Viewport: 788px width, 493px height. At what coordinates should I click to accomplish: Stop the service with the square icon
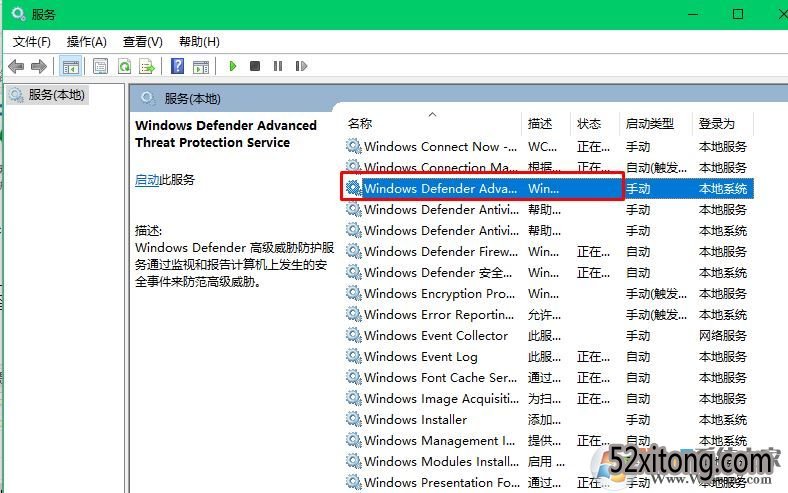(255, 66)
